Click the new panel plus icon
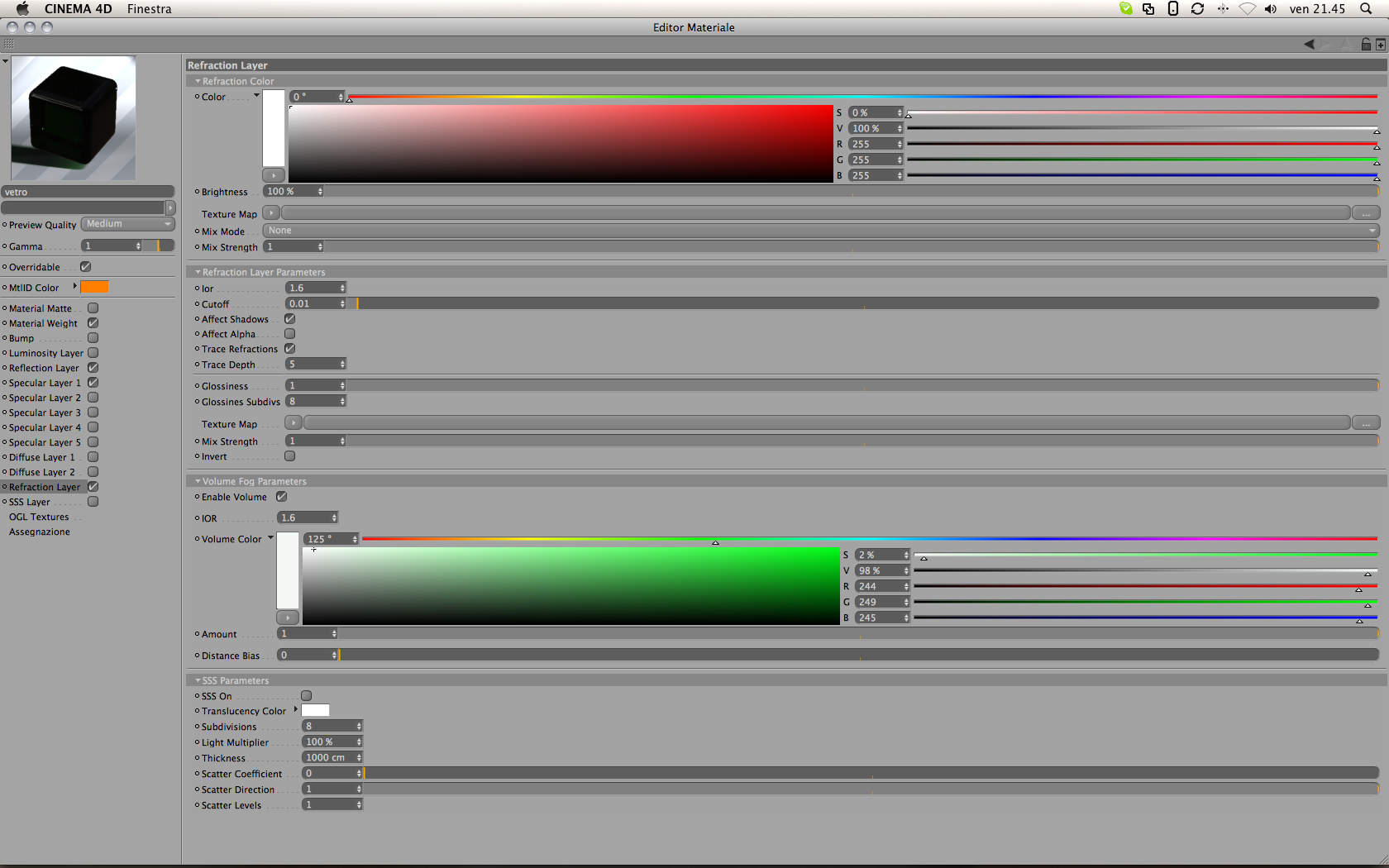Viewport: 1389px width, 868px height. pyautogui.click(x=1380, y=45)
